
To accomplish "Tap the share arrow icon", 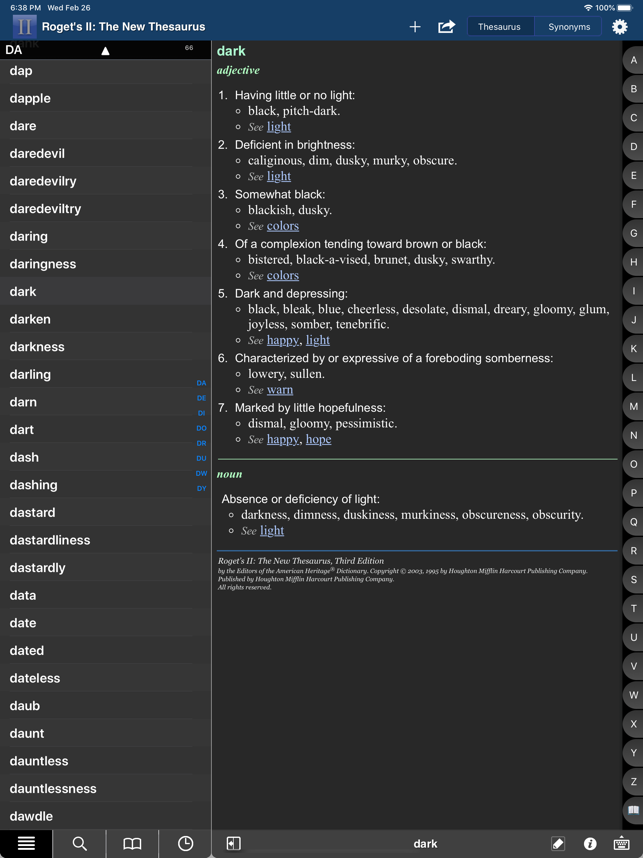I will 446,27.
